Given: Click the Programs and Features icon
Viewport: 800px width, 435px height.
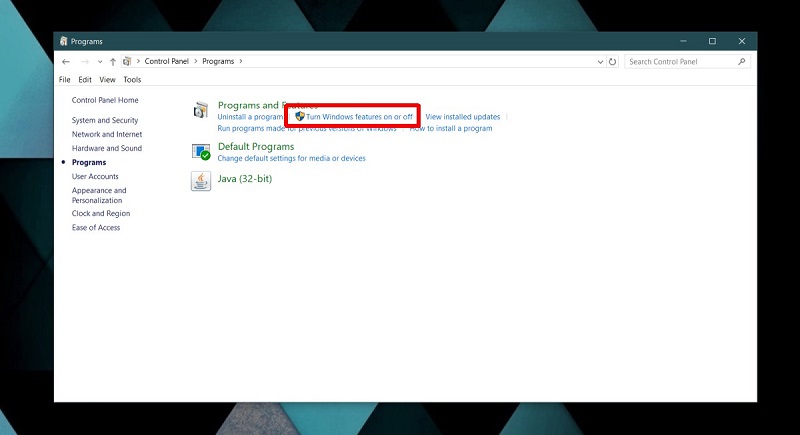Looking at the screenshot, I should 201,110.
